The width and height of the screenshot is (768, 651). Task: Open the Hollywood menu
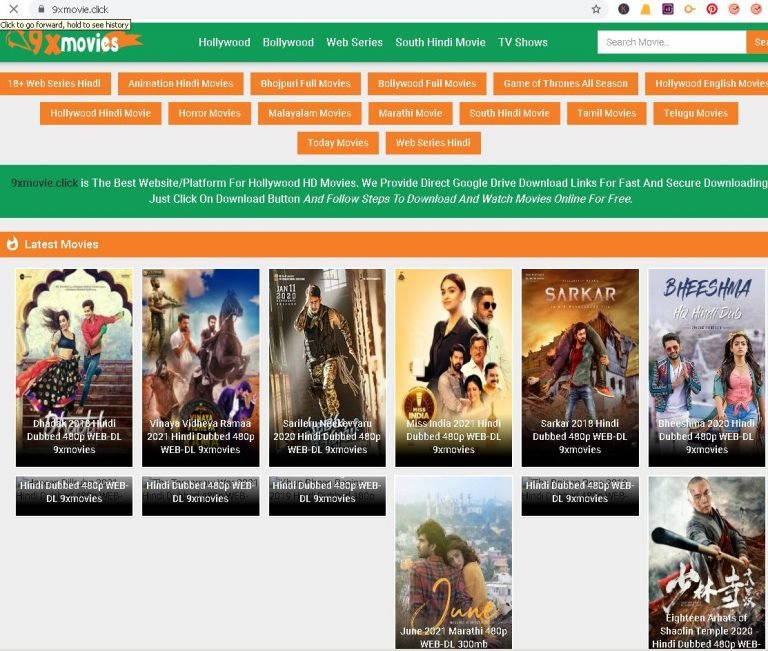coord(224,42)
